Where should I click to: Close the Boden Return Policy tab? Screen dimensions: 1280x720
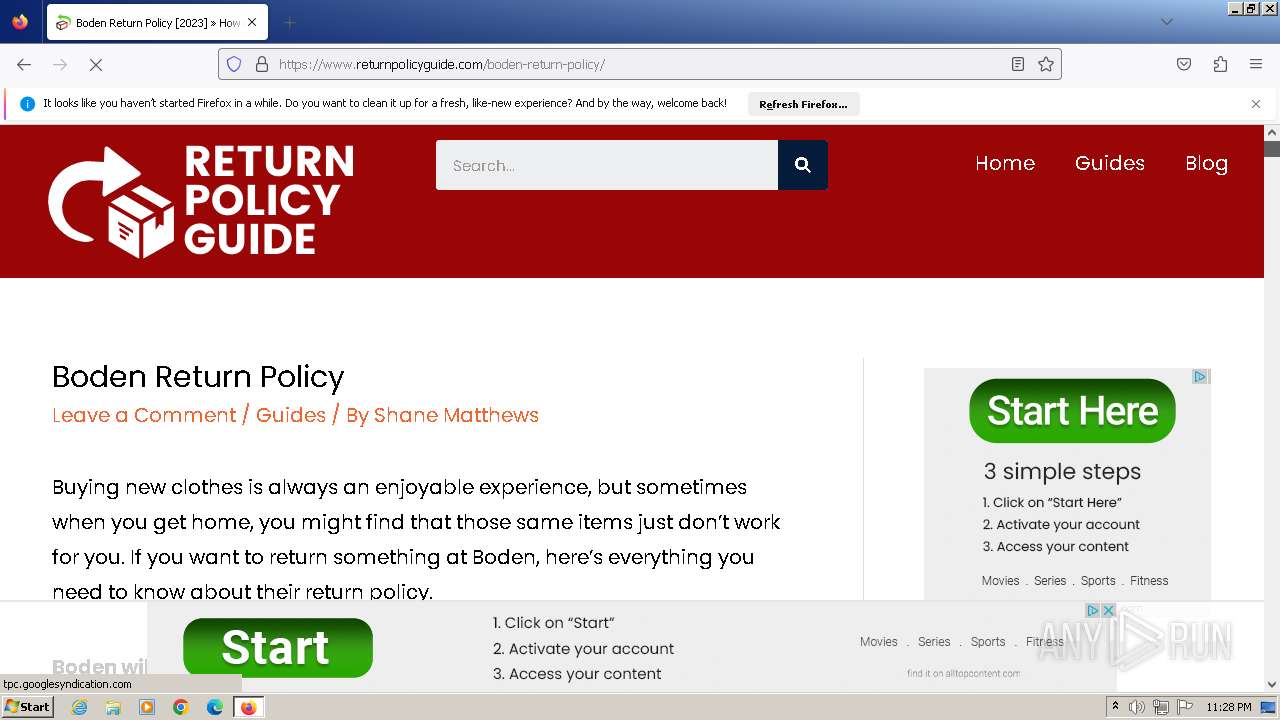point(252,22)
